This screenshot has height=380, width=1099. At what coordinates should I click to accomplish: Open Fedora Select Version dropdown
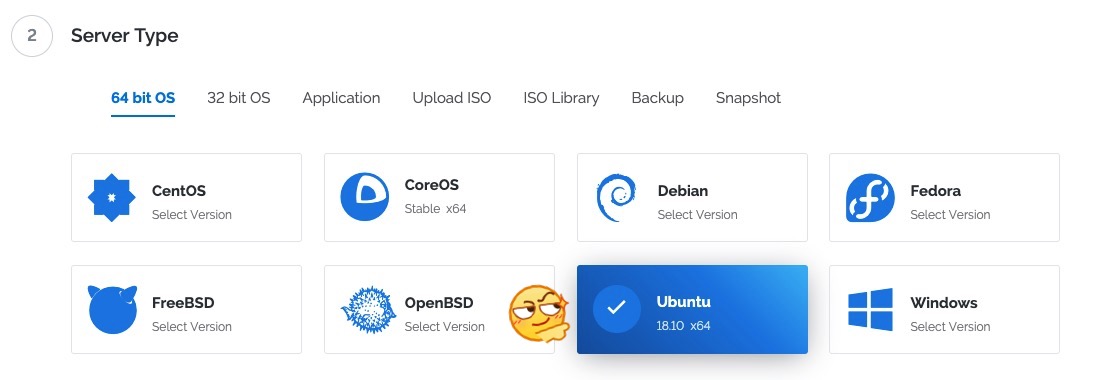click(950, 215)
